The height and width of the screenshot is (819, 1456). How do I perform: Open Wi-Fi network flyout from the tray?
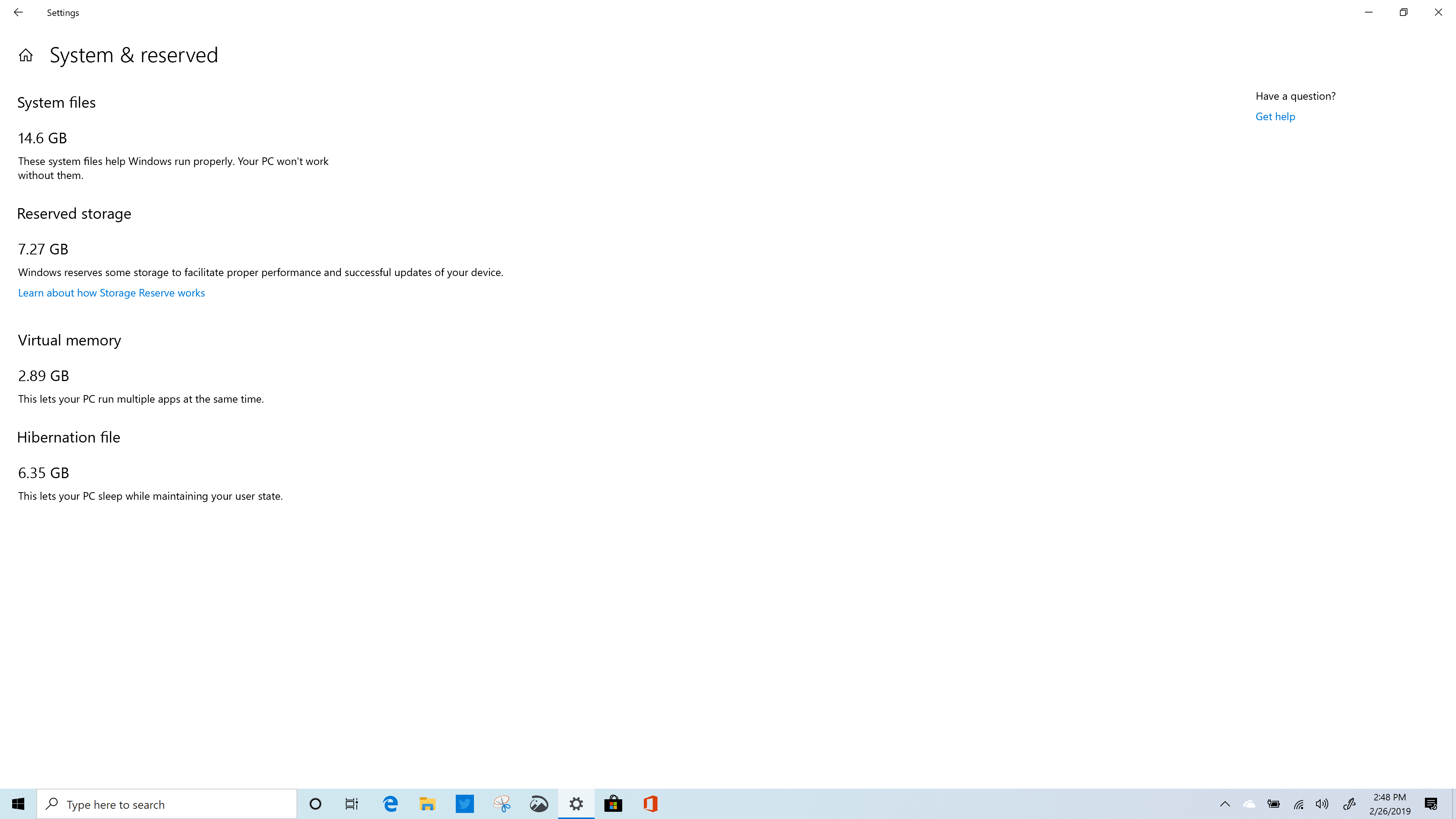coord(1298,804)
